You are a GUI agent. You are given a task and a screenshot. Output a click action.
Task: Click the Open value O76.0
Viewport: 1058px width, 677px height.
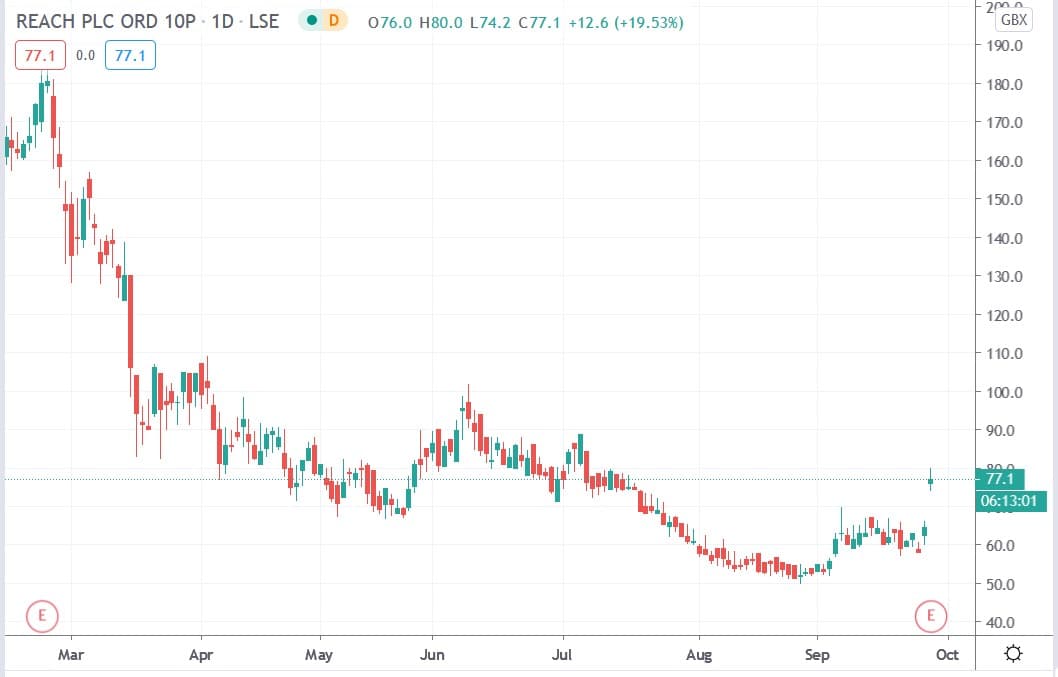(389, 23)
